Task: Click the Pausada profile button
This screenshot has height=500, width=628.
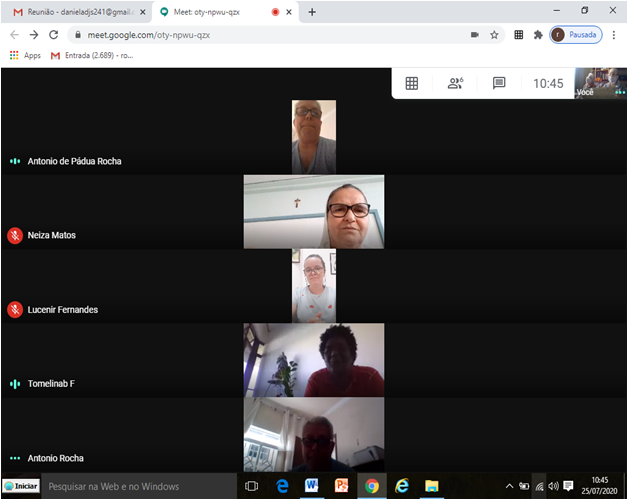Action: point(576,34)
